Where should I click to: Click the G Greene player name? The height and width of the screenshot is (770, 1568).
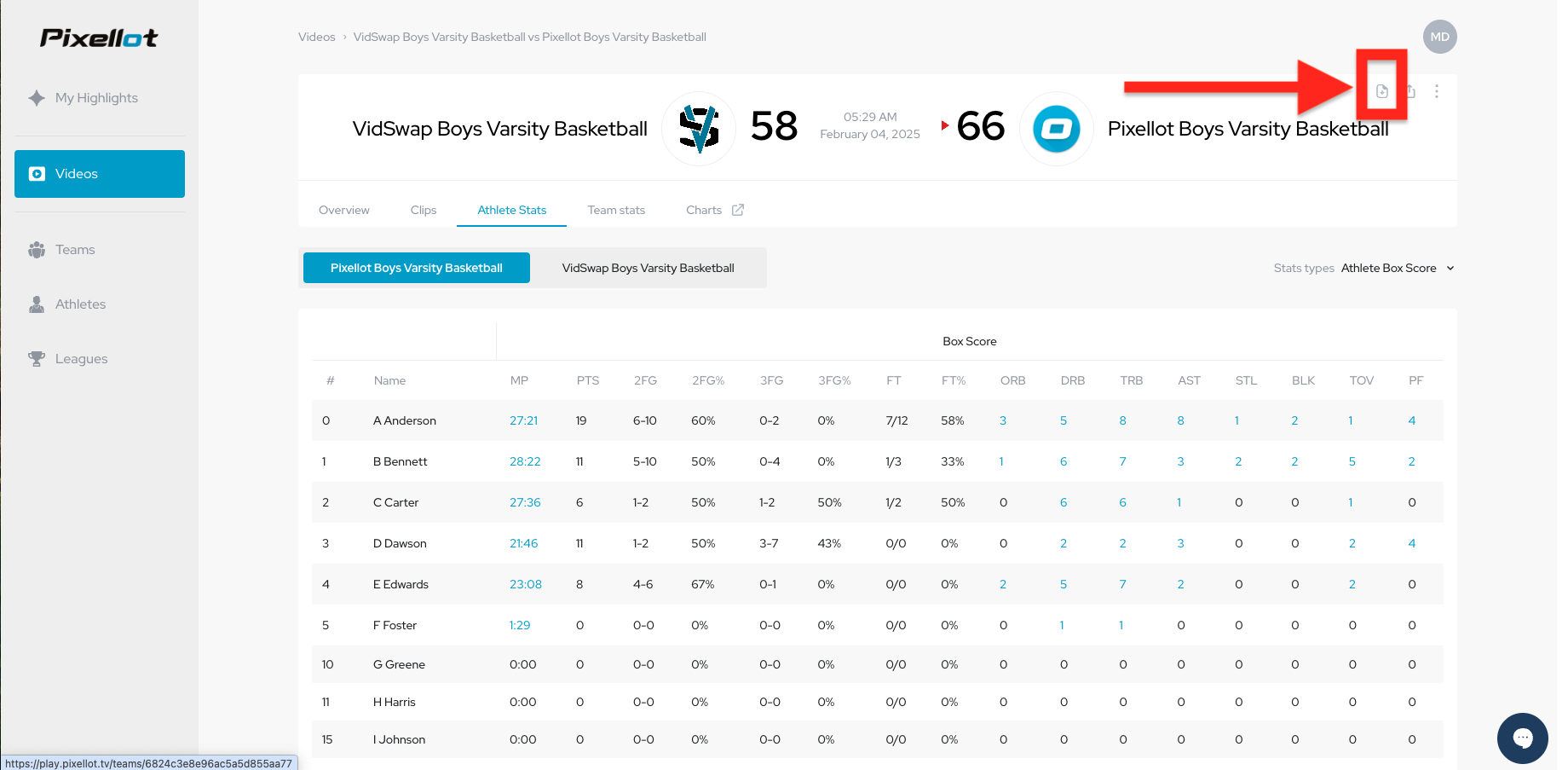[400, 664]
